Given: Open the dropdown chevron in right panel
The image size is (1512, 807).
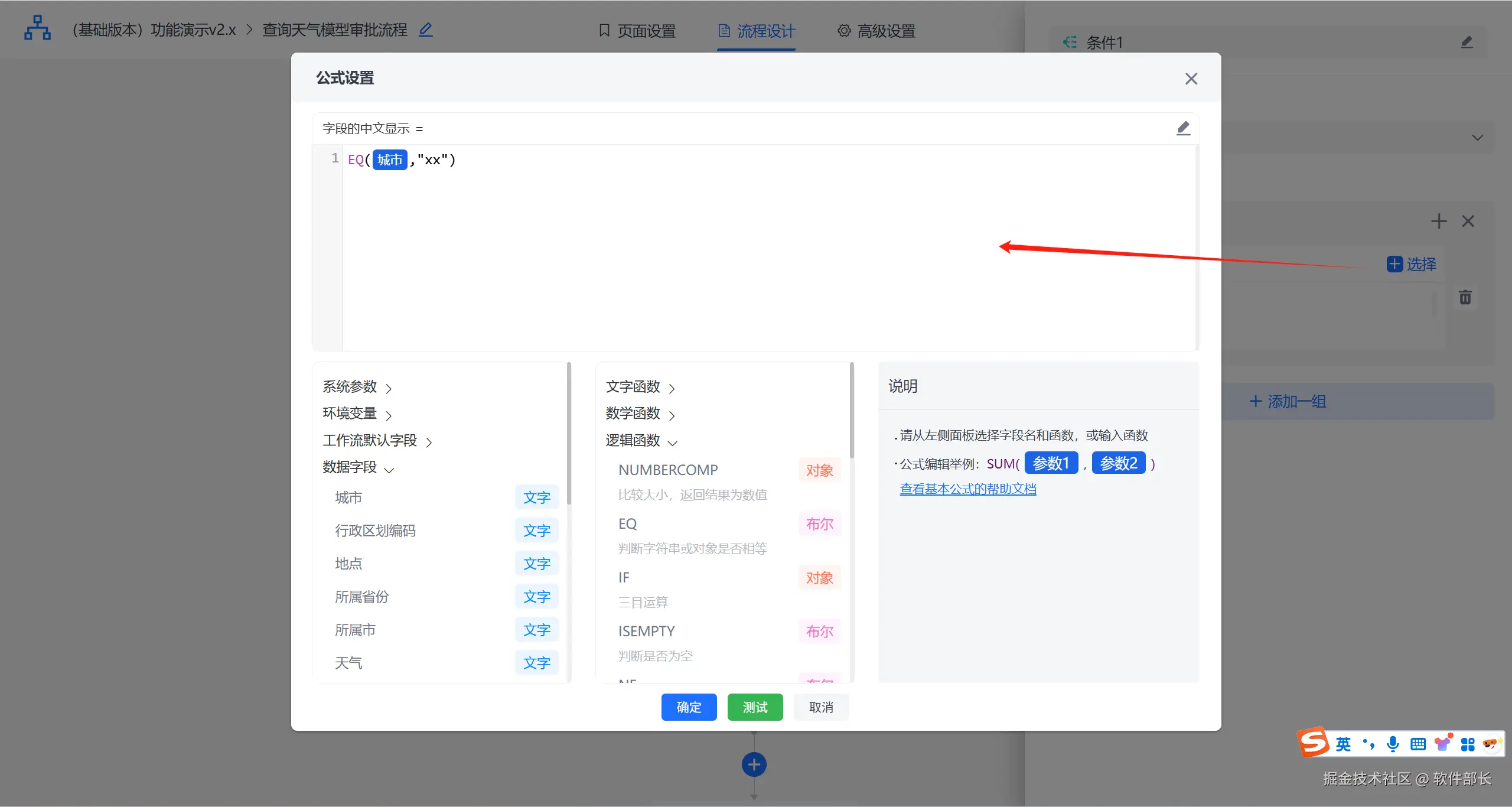Looking at the screenshot, I should pos(1478,138).
